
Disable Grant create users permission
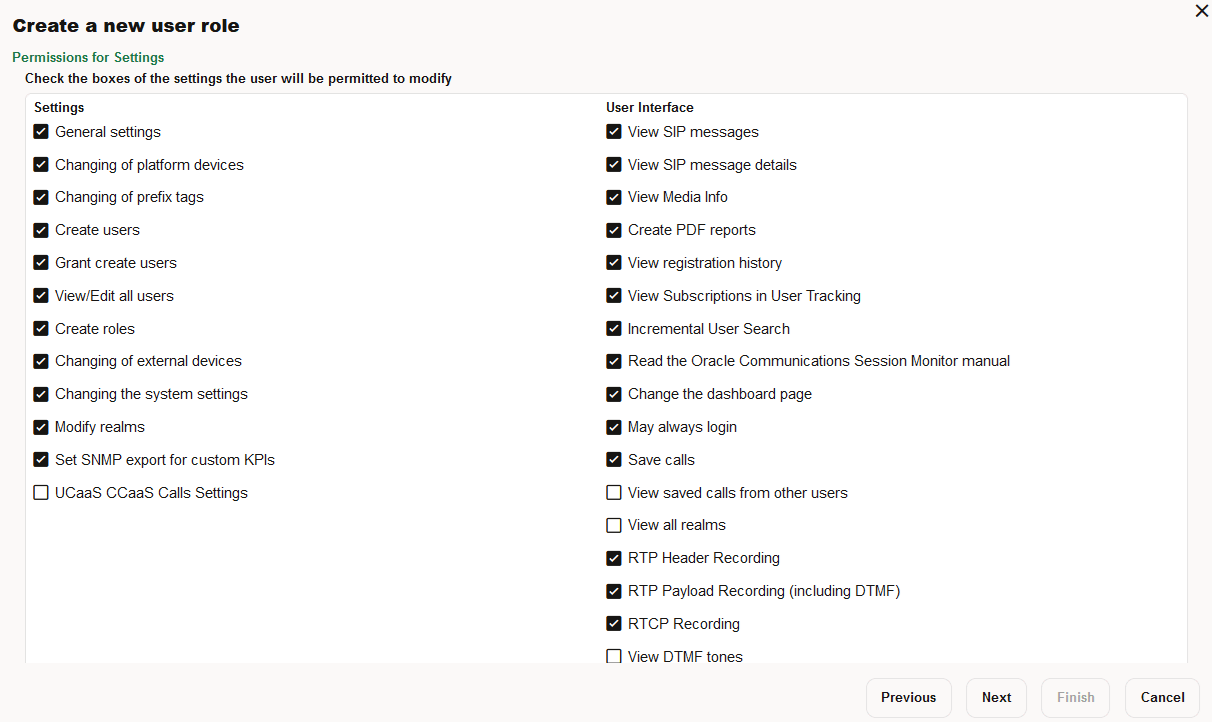click(41, 263)
